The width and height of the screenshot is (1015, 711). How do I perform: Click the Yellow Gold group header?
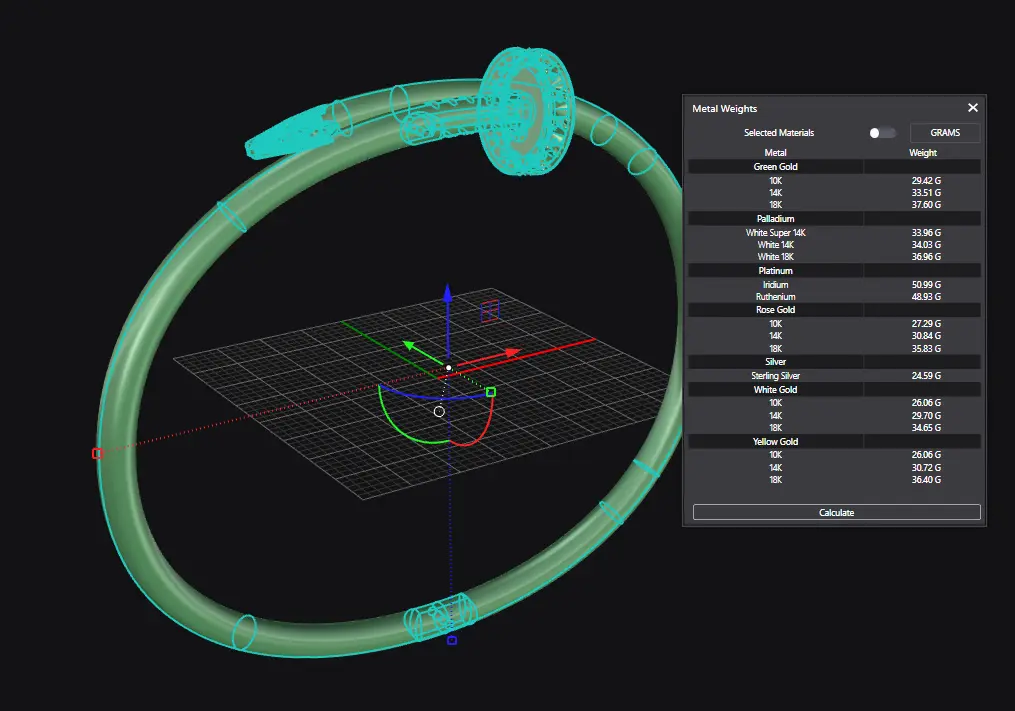pyautogui.click(x=775, y=441)
